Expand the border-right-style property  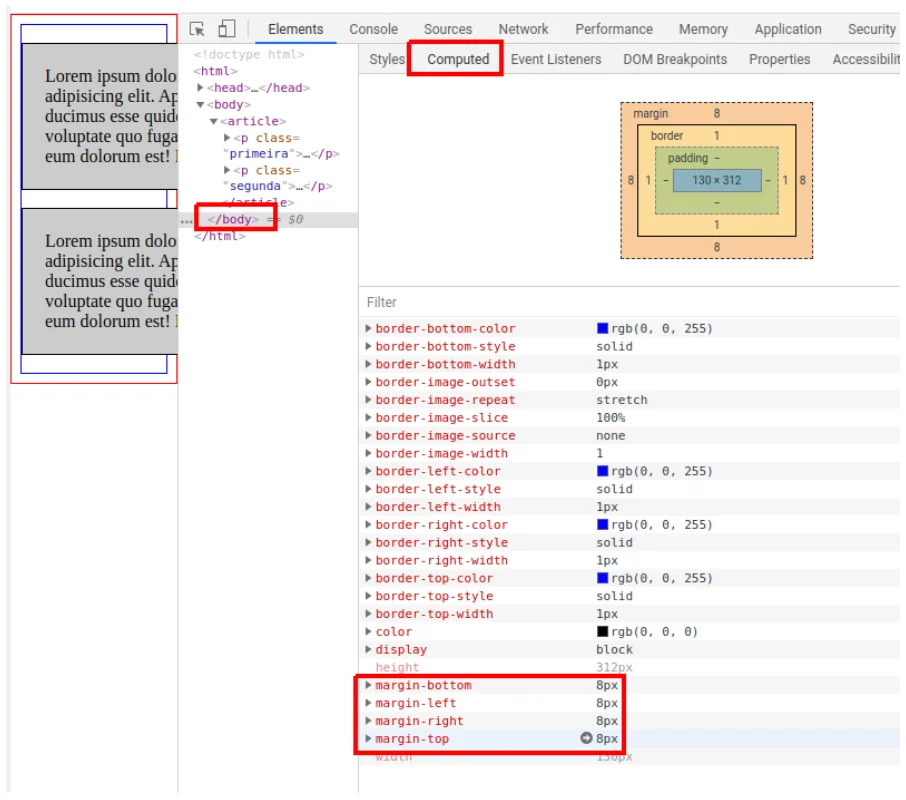pyautogui.click(x=368, y=542)
